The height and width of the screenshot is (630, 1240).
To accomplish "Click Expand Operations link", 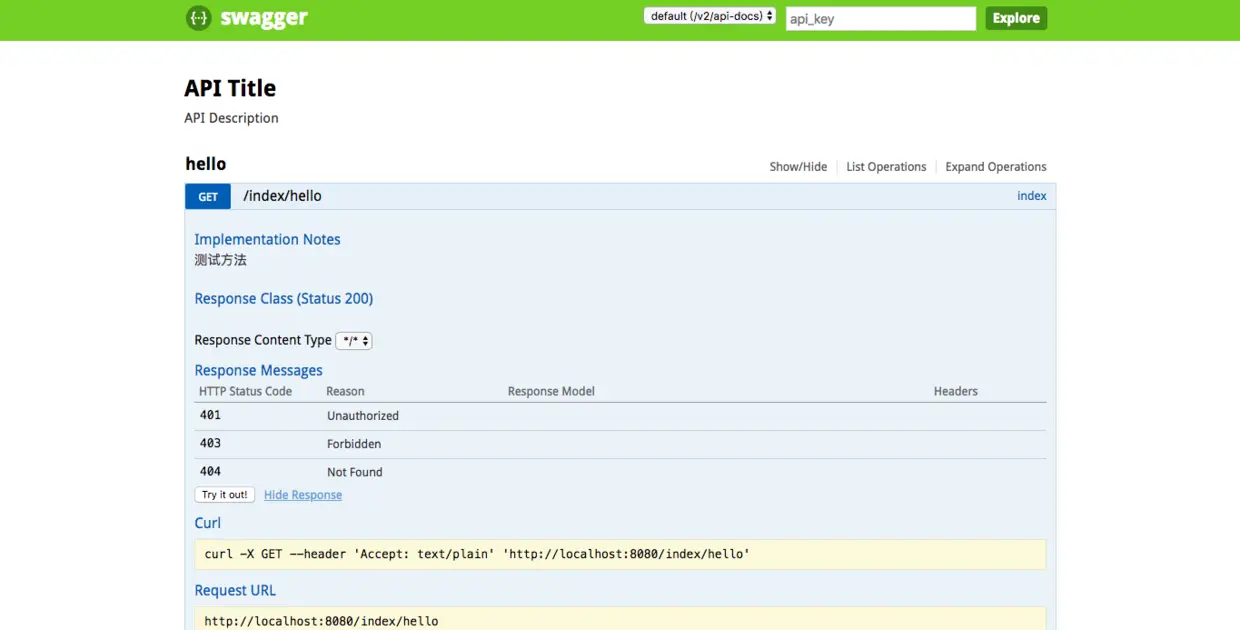I will click(x=996, y=167).
